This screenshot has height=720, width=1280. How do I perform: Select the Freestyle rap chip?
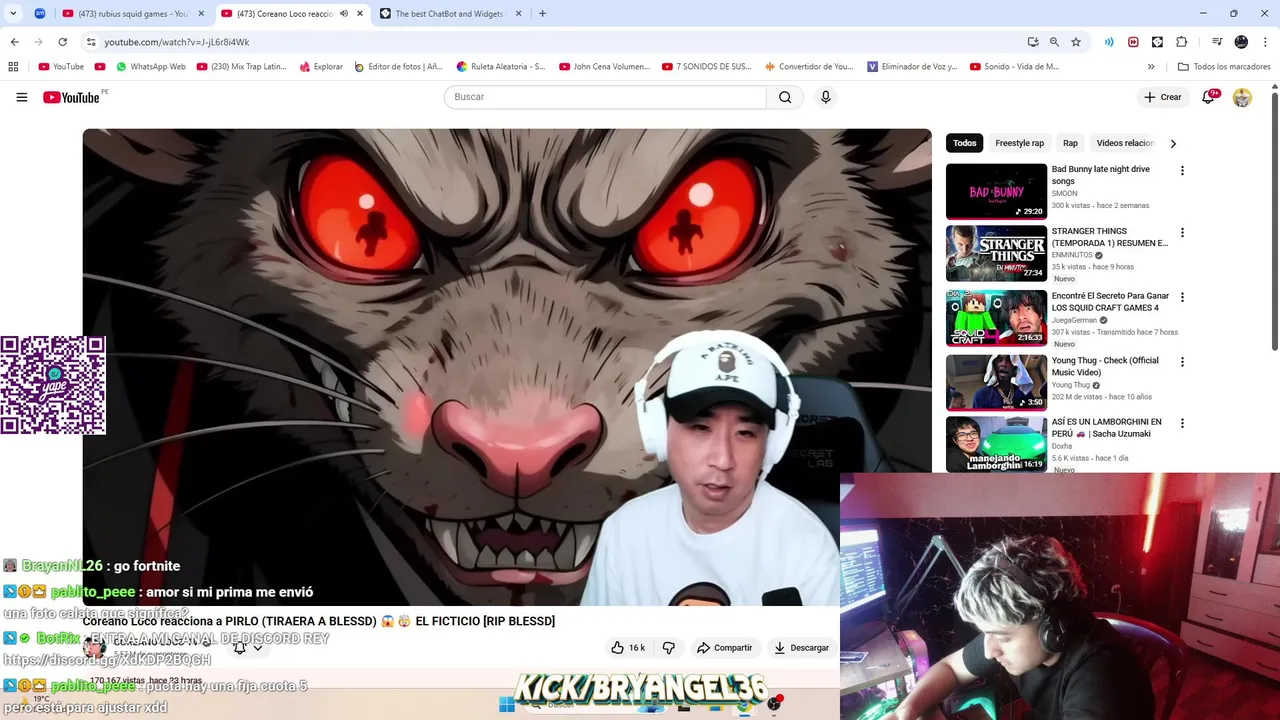click(x=1019, y=143)
